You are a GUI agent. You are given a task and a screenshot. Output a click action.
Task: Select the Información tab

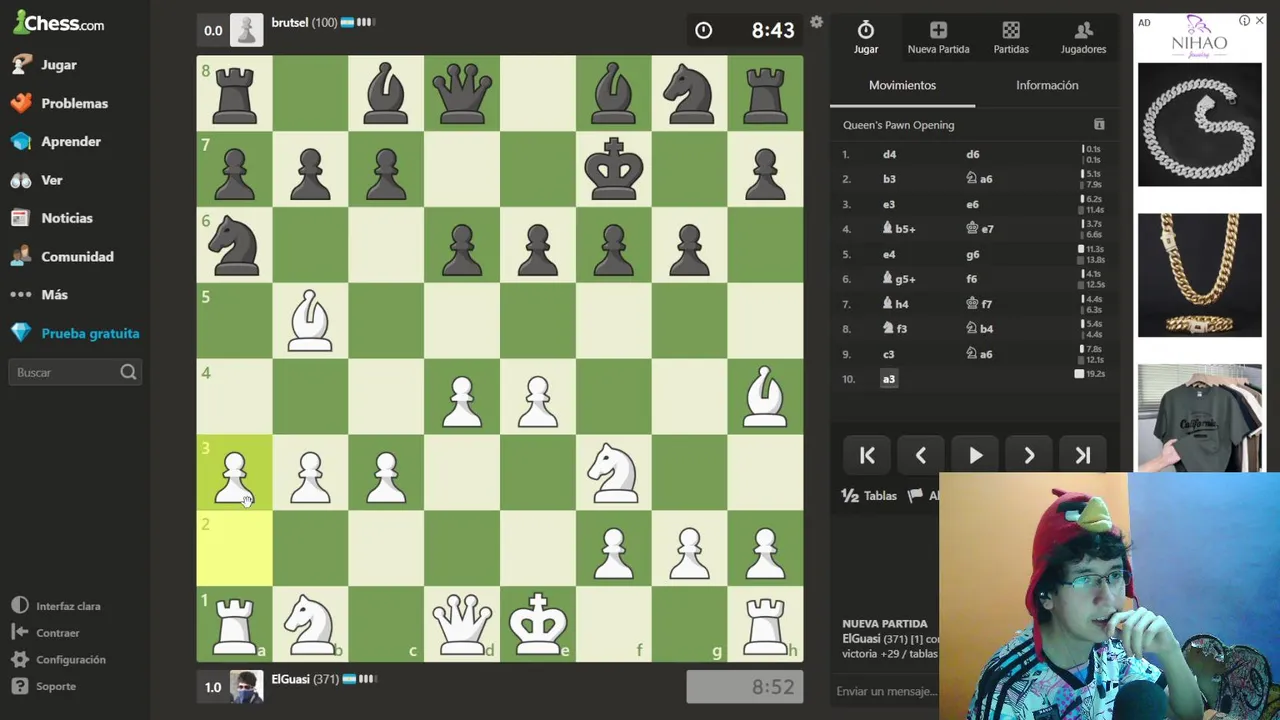click(1047, 86)
